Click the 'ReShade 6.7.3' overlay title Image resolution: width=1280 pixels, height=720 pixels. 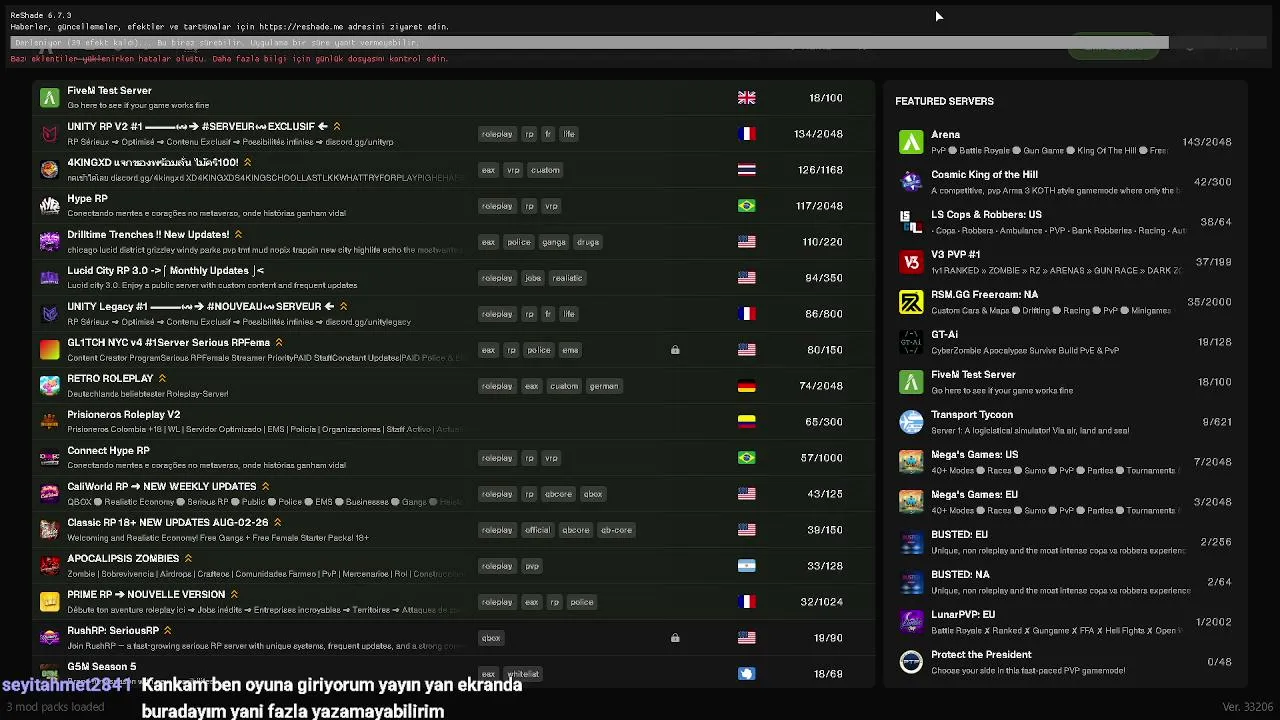41,16
